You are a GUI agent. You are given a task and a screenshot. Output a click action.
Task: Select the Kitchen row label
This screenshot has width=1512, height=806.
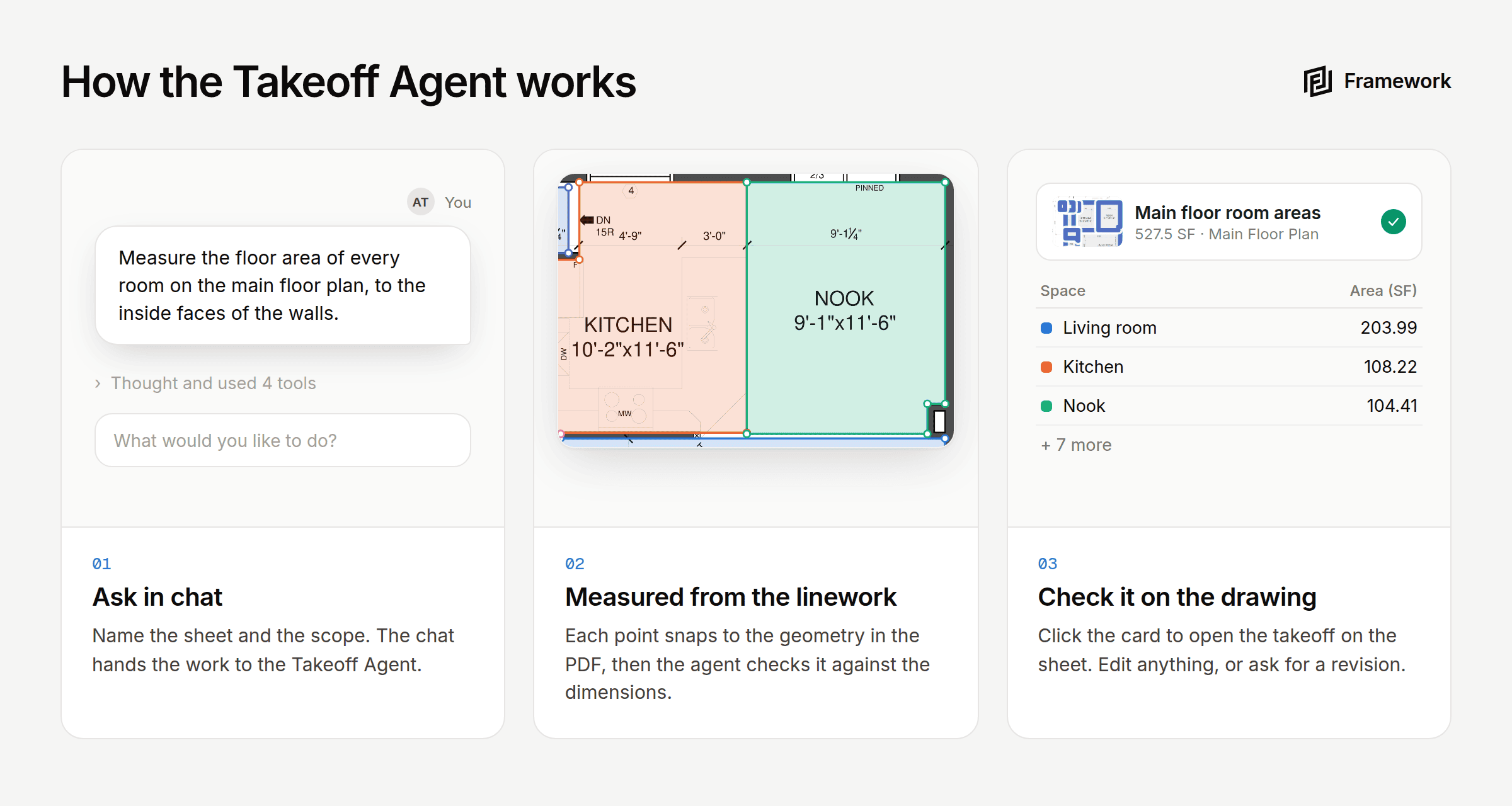click(x=1093, y=367)
